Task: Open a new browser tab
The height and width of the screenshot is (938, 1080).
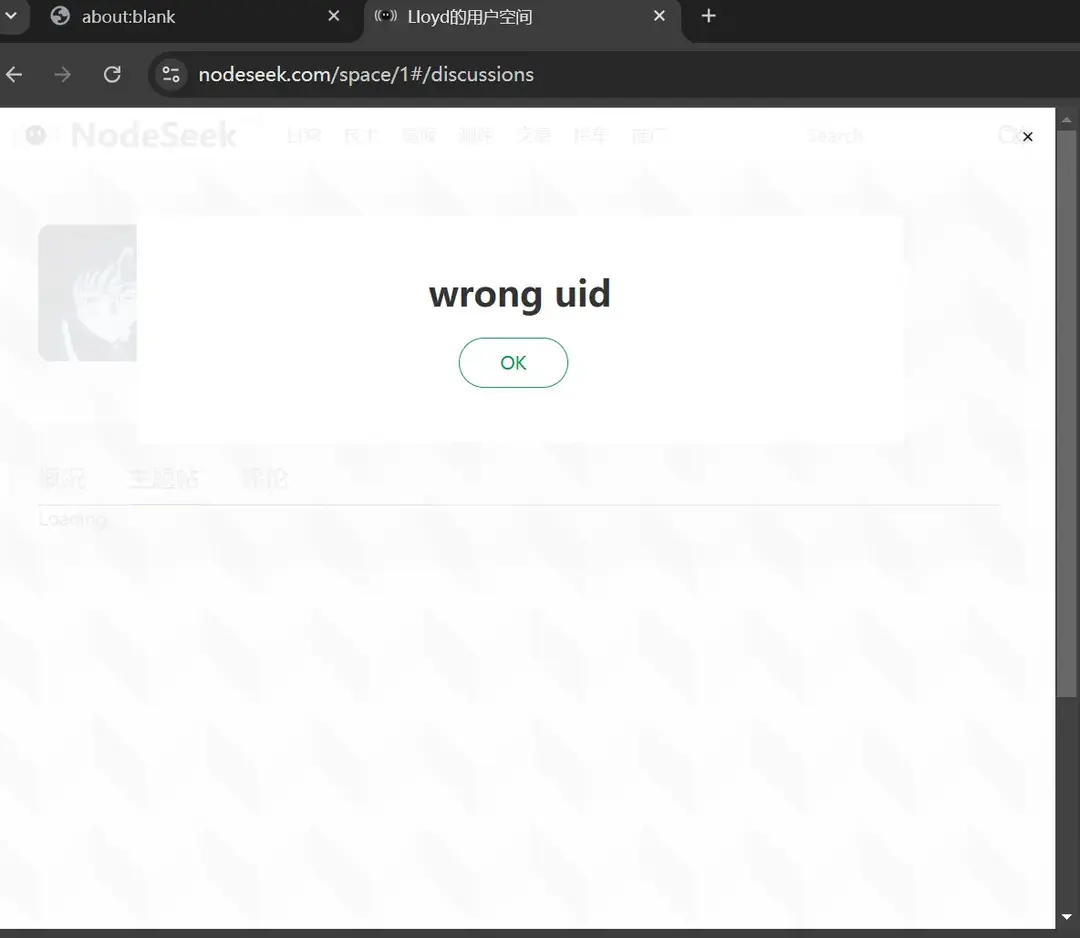Action: pos(708,16)
